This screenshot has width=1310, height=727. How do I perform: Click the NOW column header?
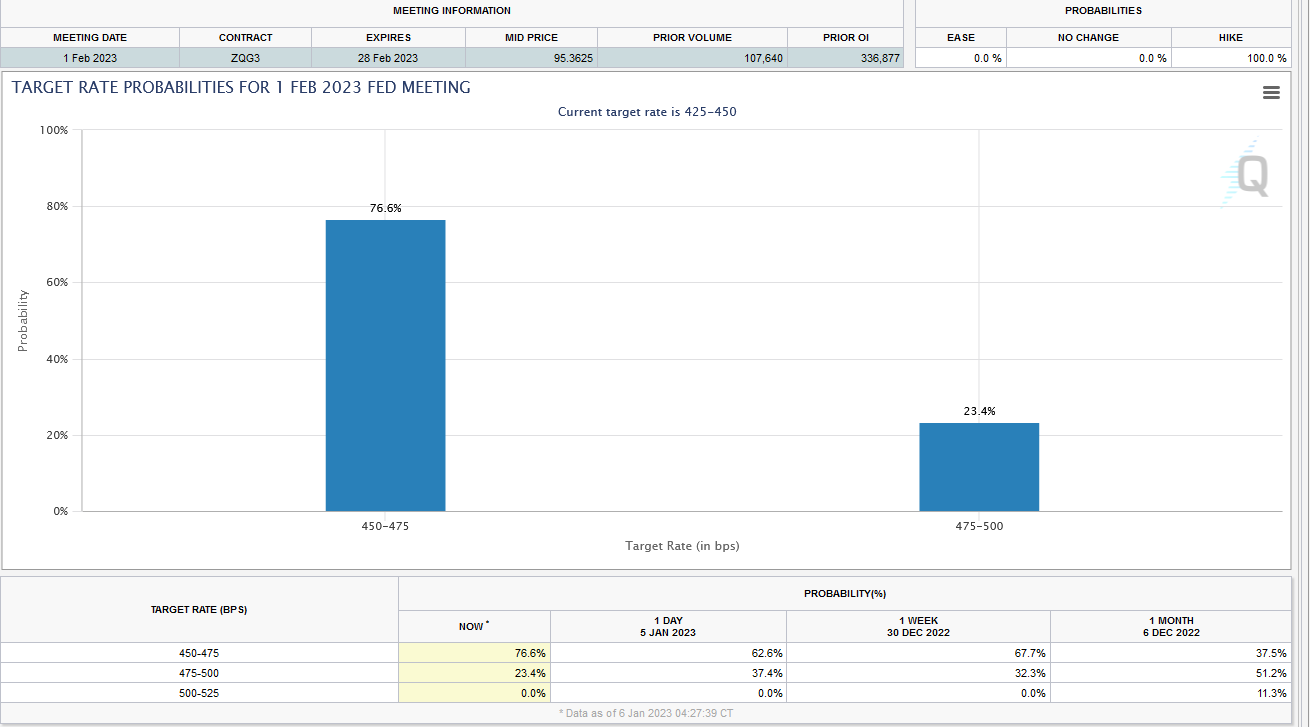pos(474,626)
